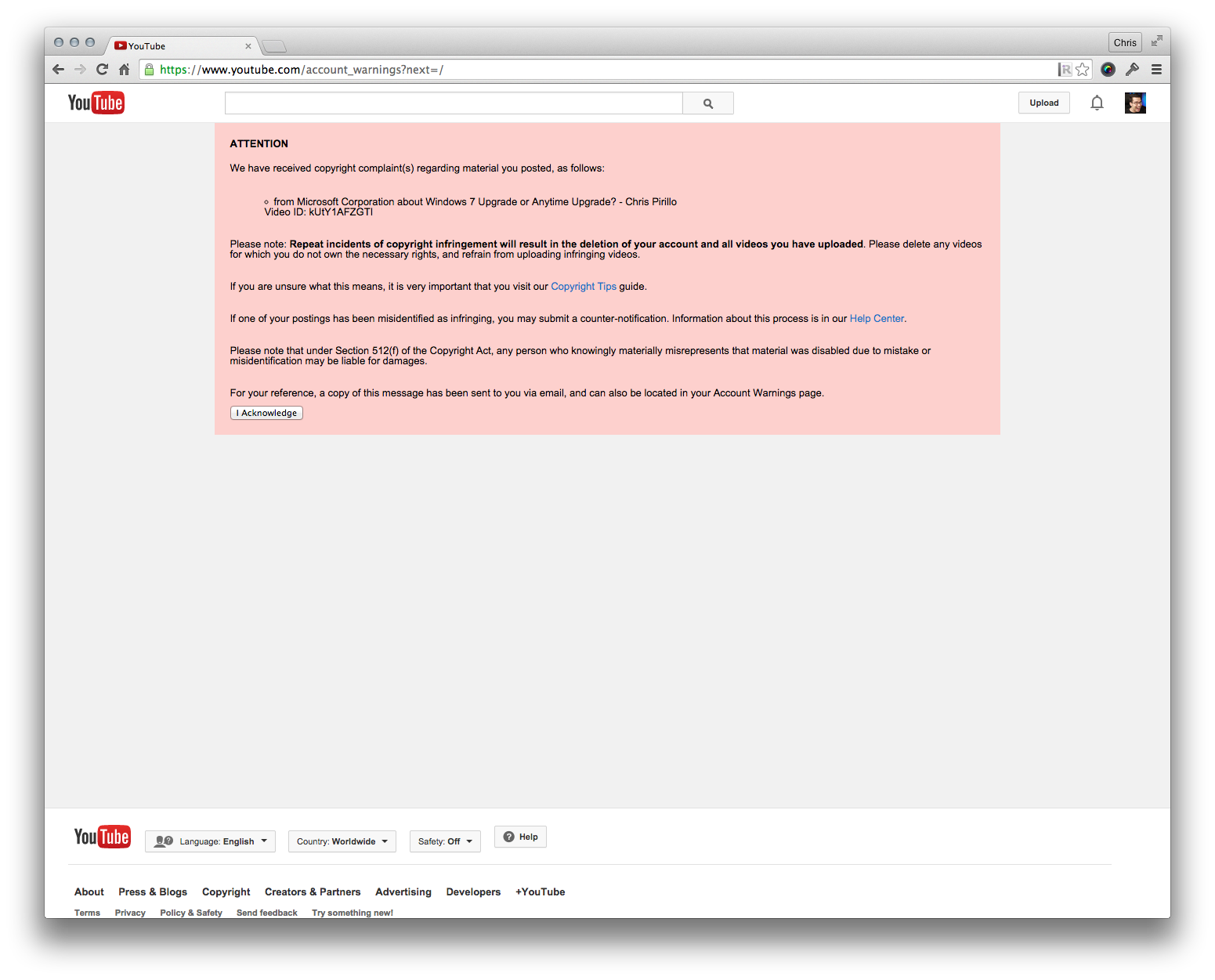1215x980 pixels.
Task: Toggle fullscreen with the window arrows icon
Action: click(1156, 42)
